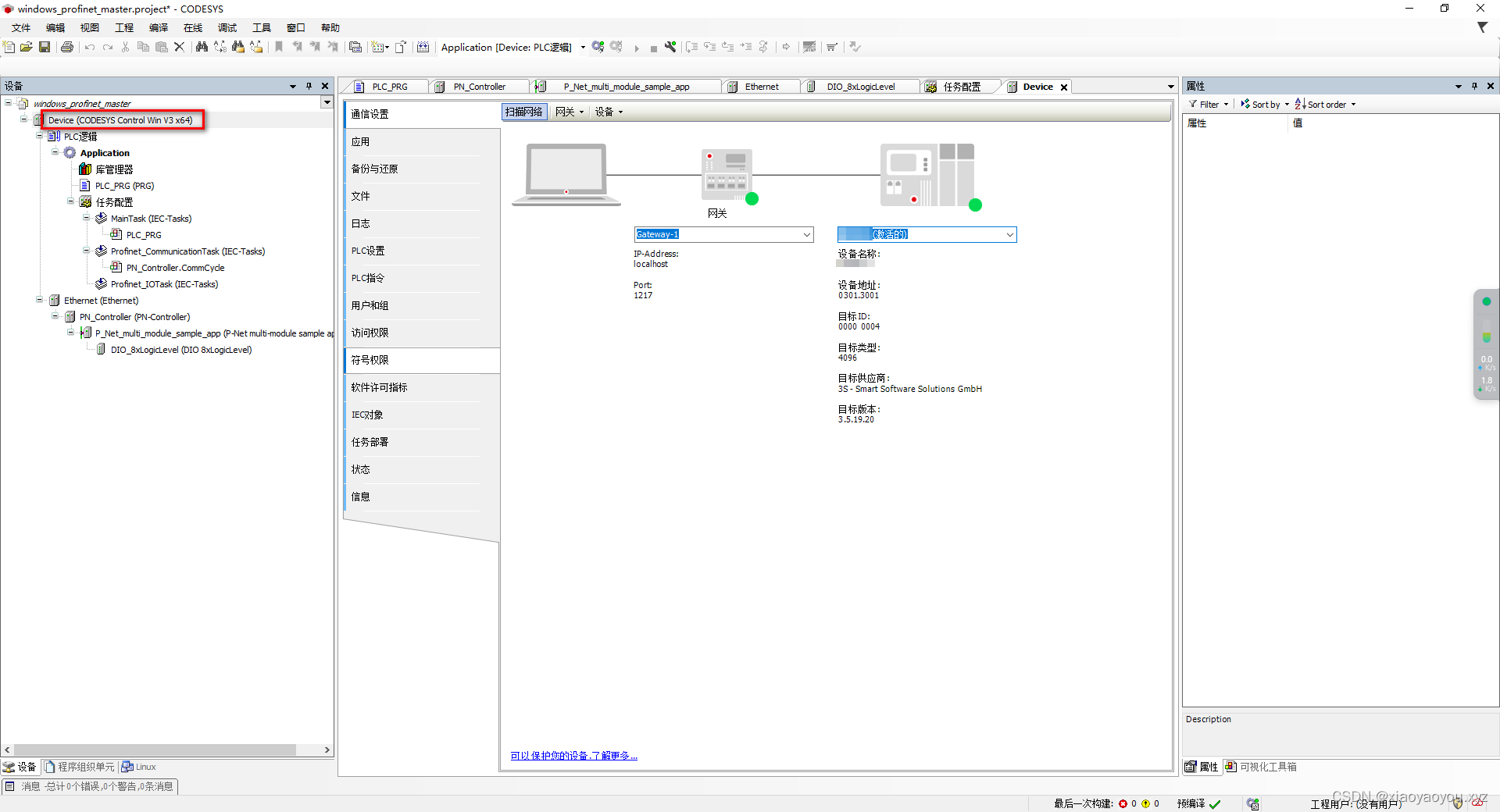The image size is (1500, 812).
Task: Open the 设备 dropdown in communication toolbar
Action: click(x=609, y=112)
